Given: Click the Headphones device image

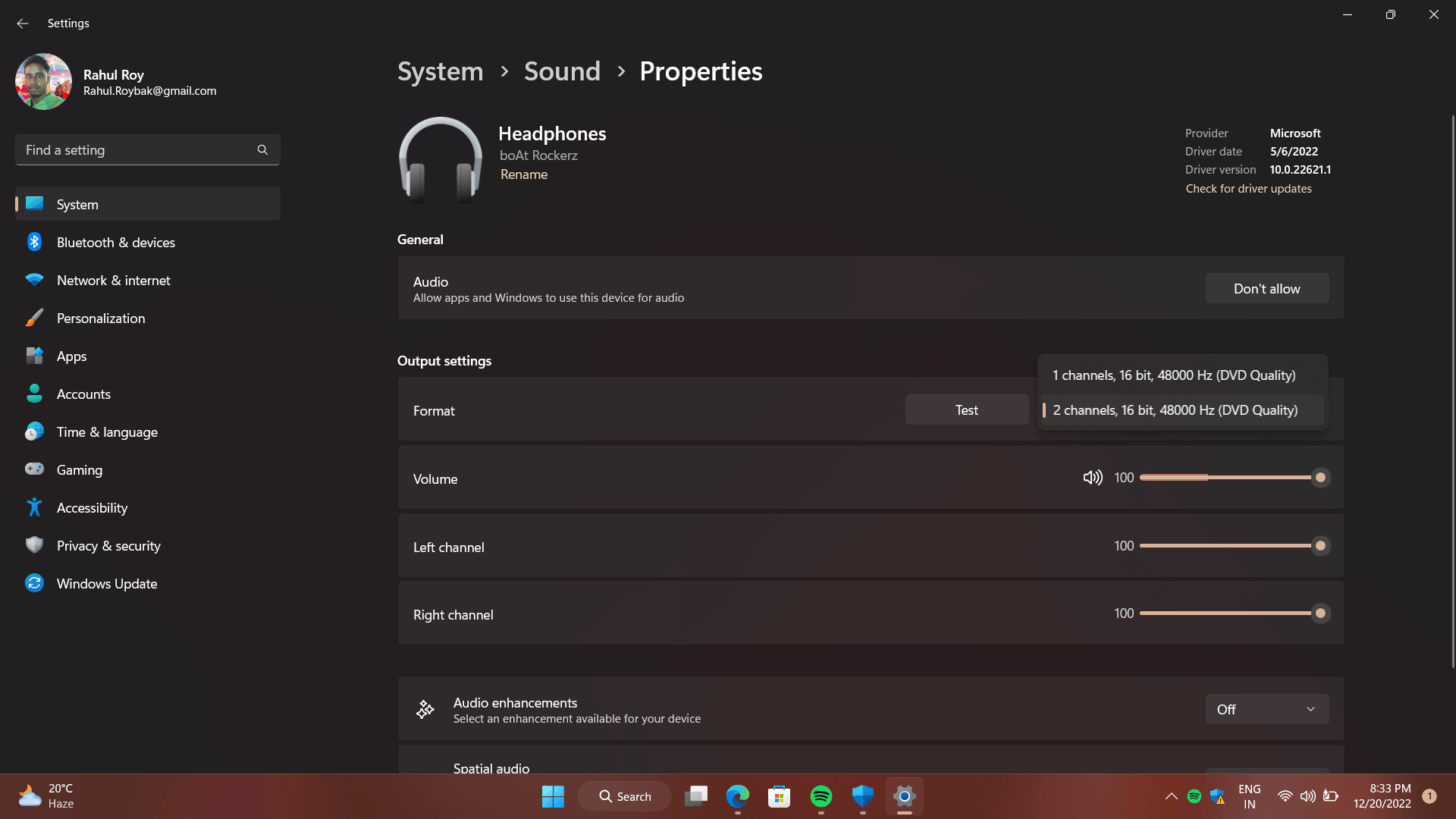Looking at the screenshot, I should coord(441,159).
